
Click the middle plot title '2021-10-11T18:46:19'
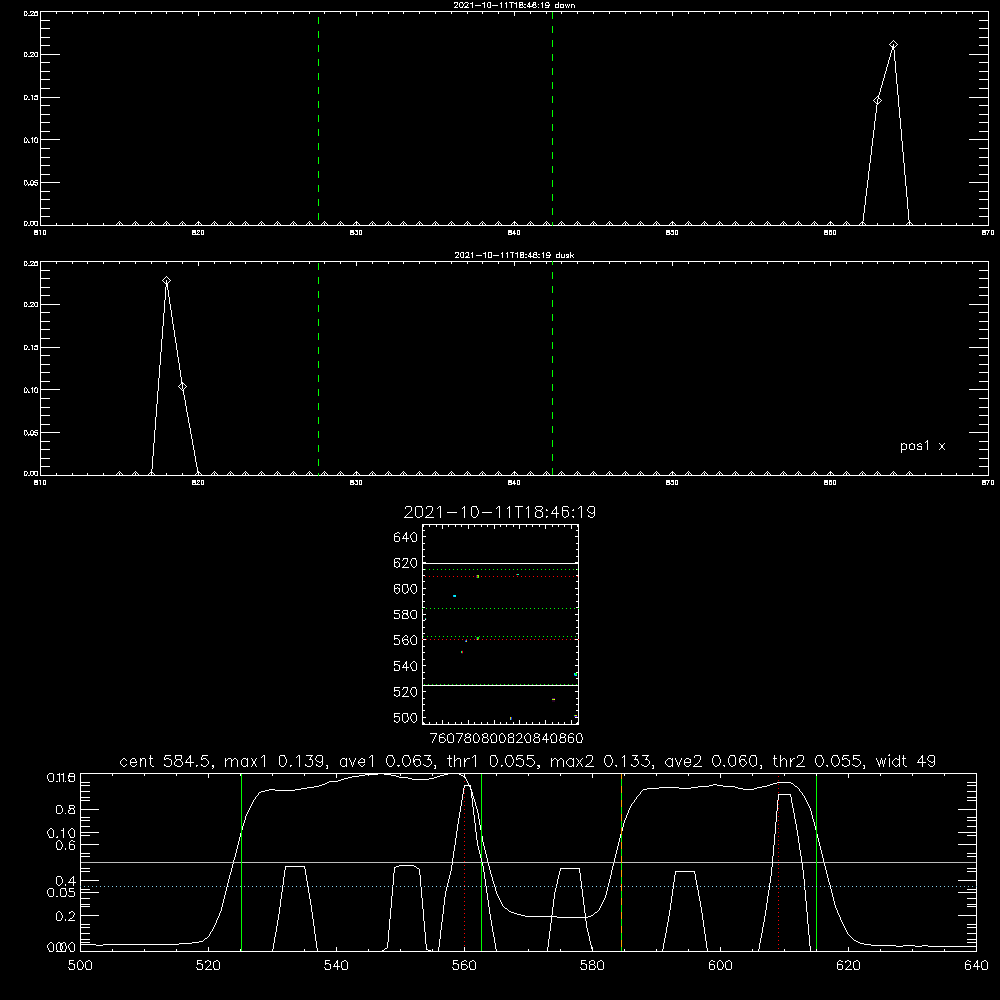click(x=500, y=512)
